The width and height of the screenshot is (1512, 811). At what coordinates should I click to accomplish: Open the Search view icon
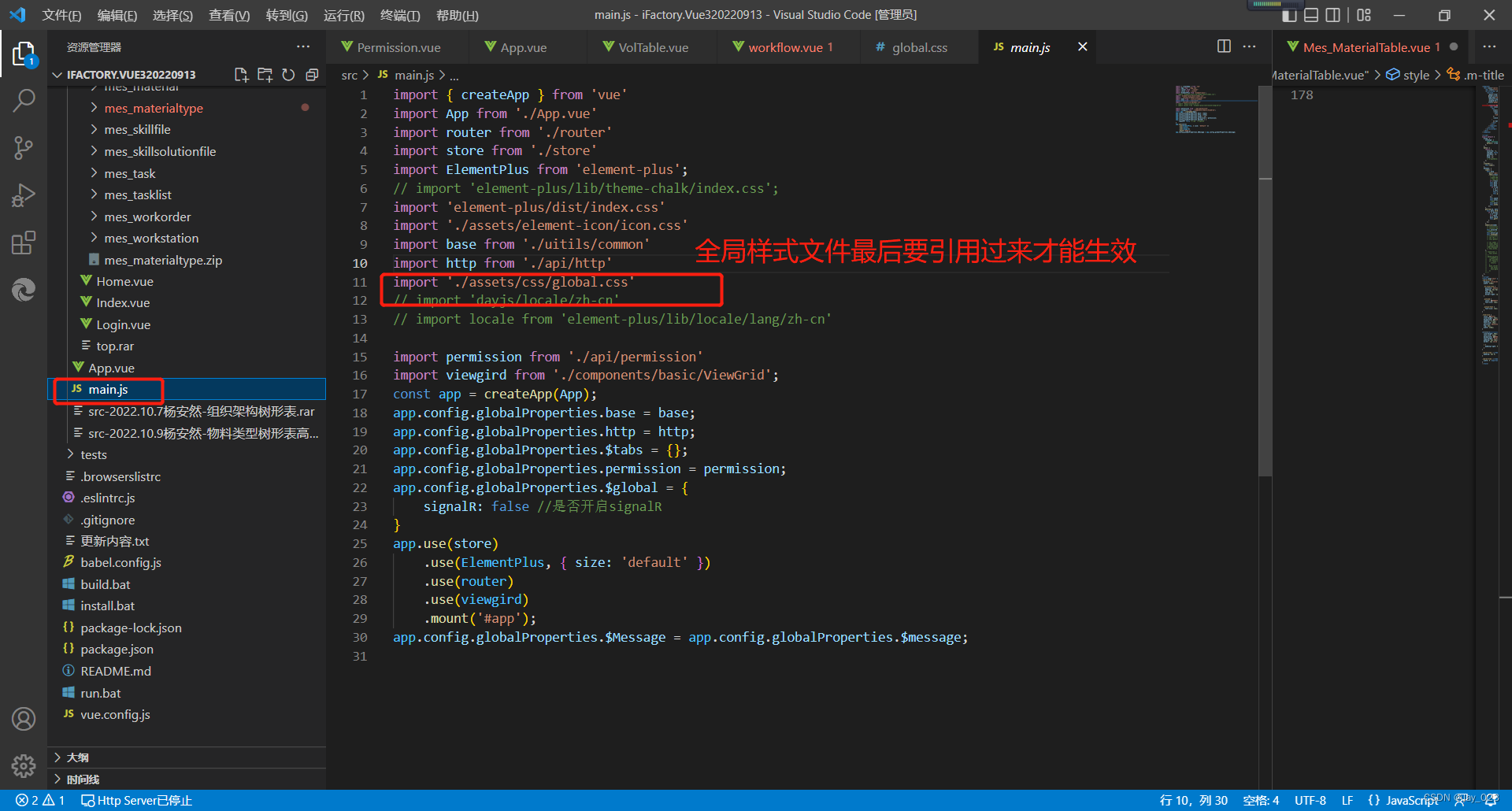[x=24, y=101]
